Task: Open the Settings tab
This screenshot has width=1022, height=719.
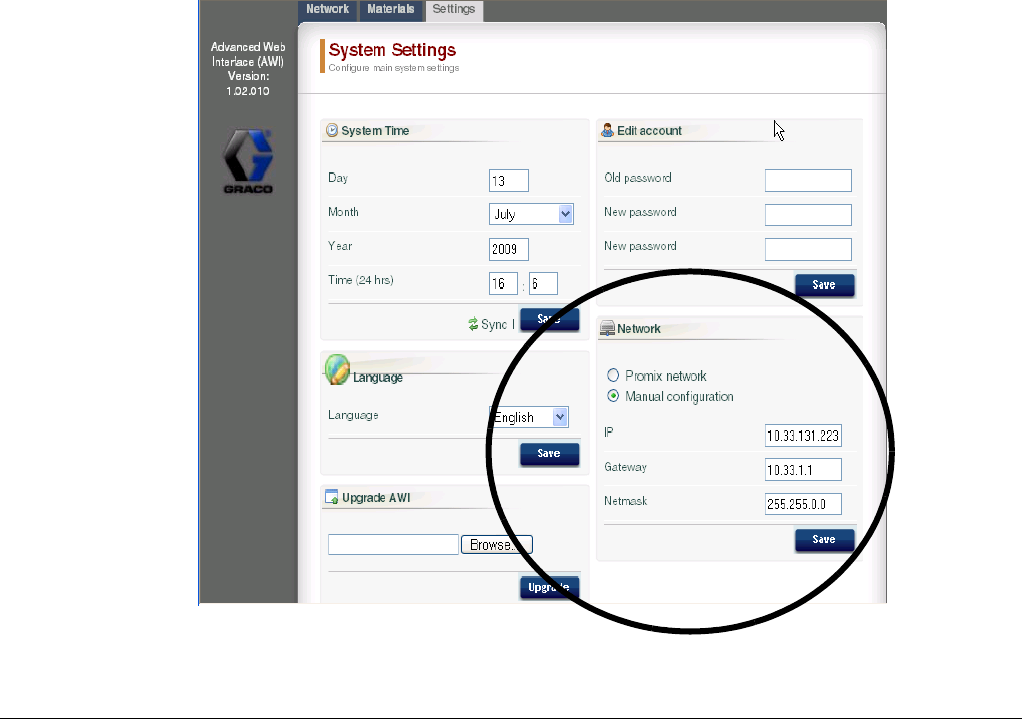Action: click(x=454, y=10)
